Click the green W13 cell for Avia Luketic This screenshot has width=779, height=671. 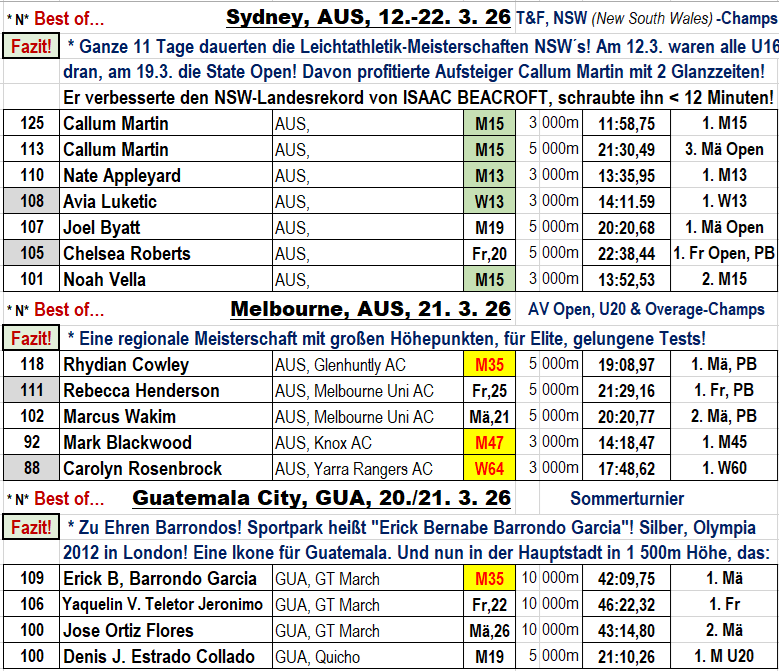click(489, 202)
